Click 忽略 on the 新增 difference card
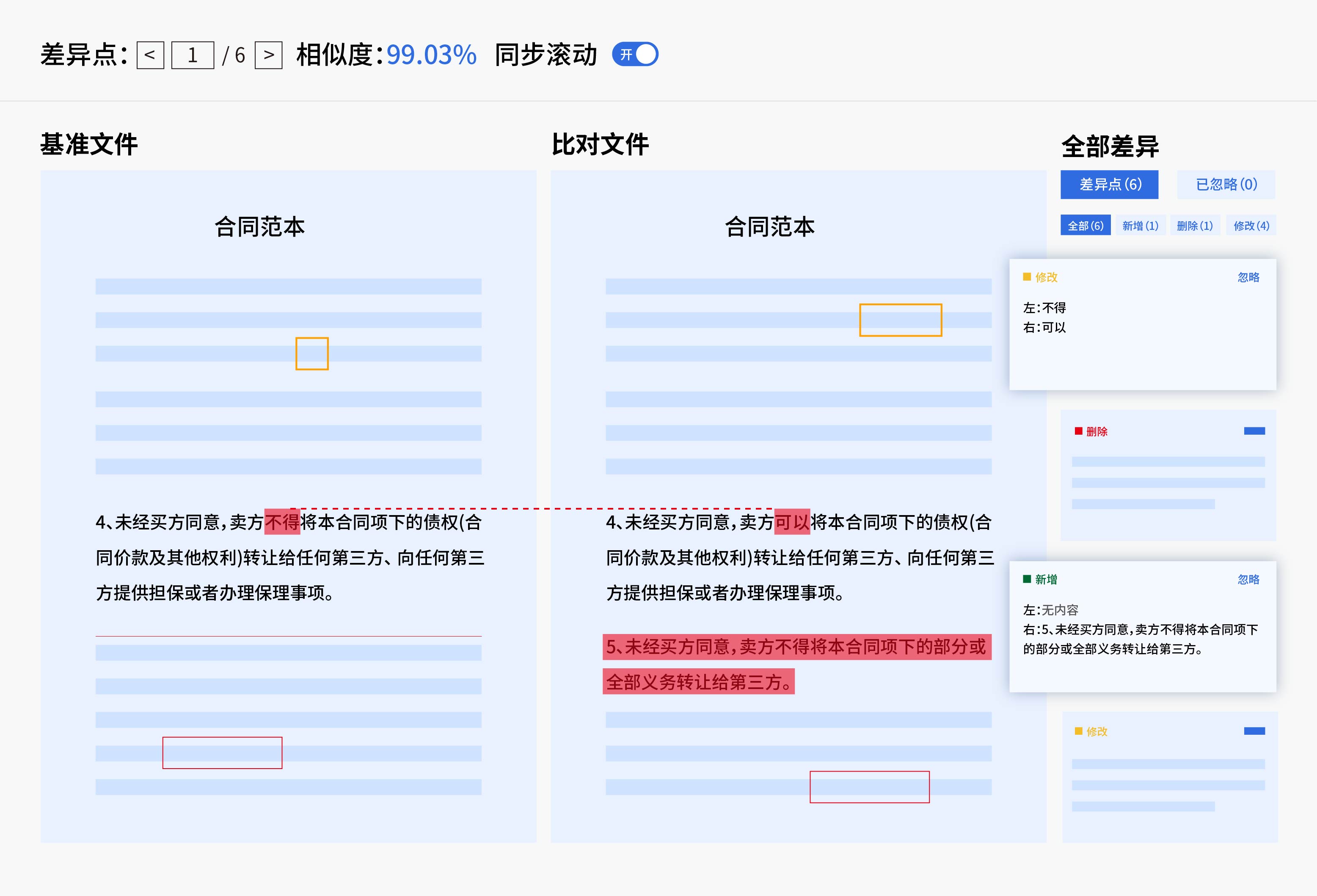 coord(1248,579)
